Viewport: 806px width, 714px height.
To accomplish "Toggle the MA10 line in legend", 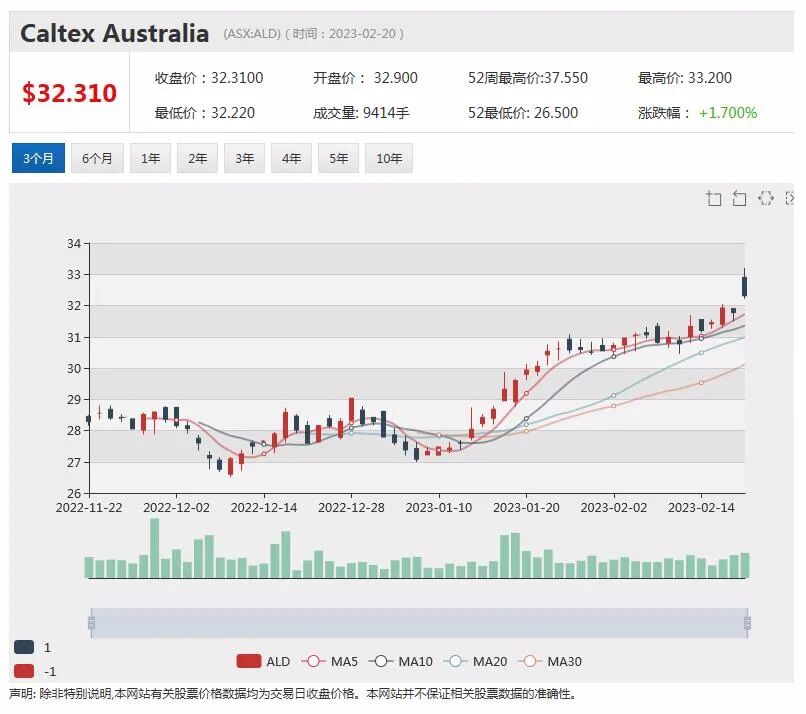I will [401, 662].
